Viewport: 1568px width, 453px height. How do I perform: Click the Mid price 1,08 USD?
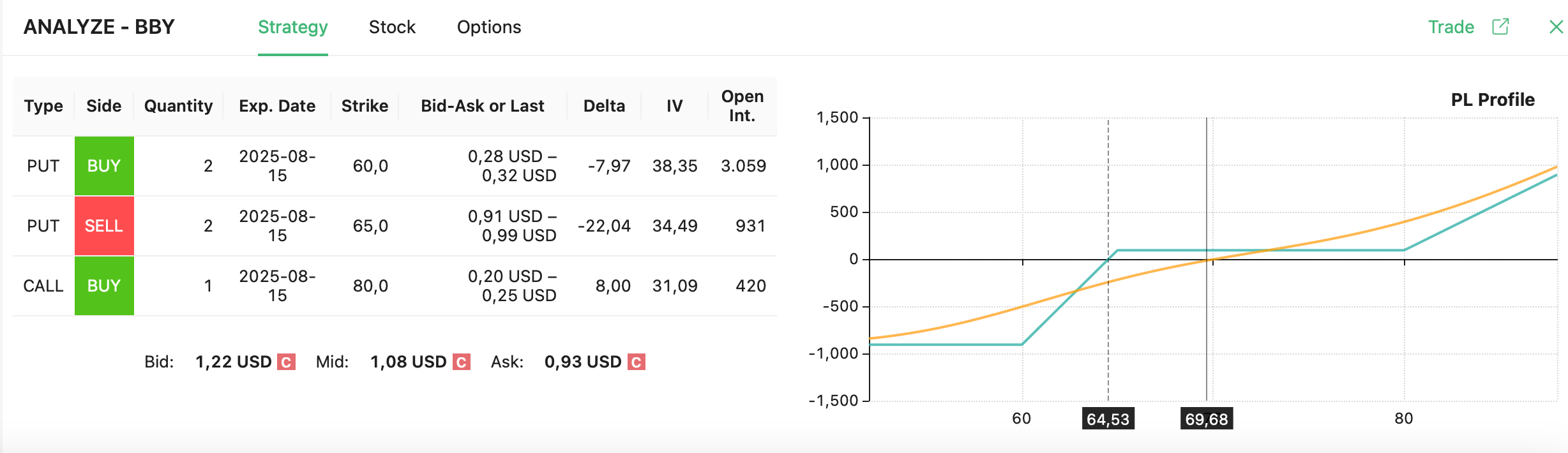[409, 362]
